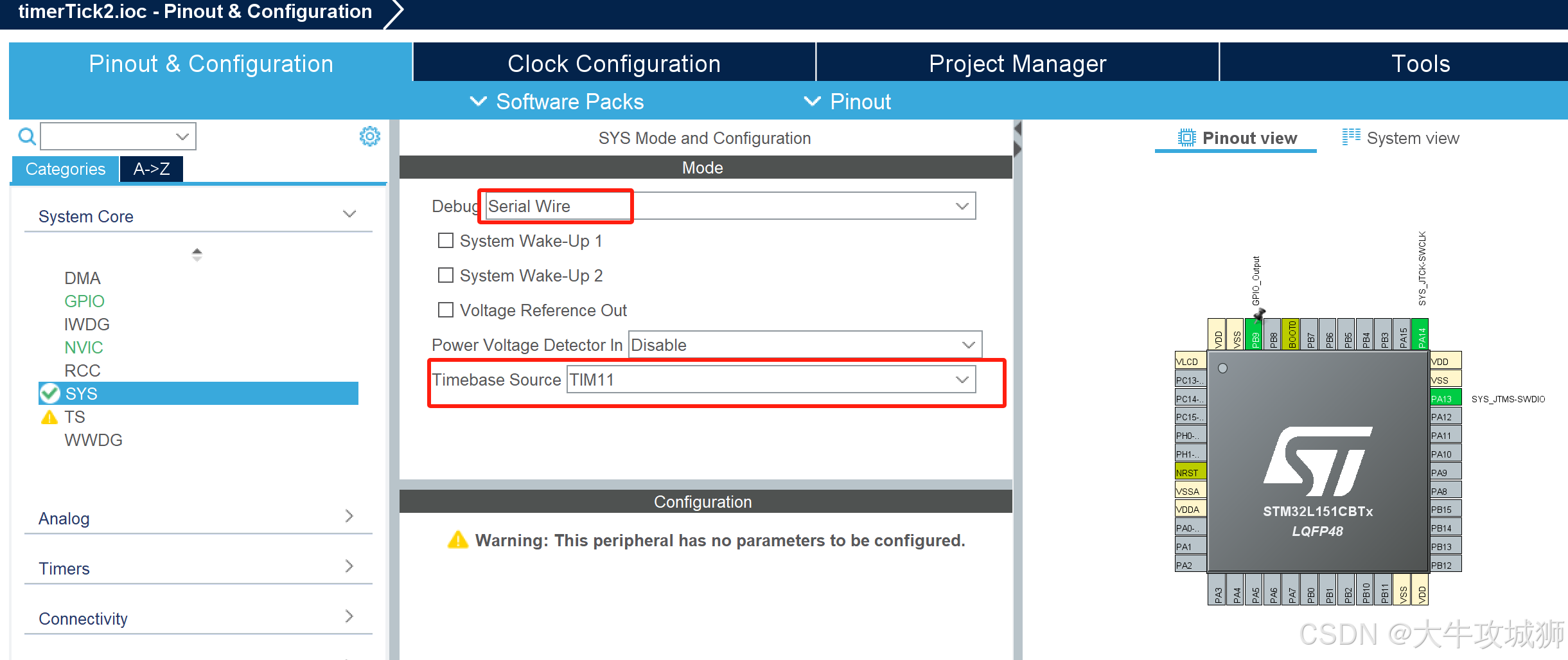Select pin PA14 on the chip
Viewport: 1568px width, 660px height.
(1422, 334)
